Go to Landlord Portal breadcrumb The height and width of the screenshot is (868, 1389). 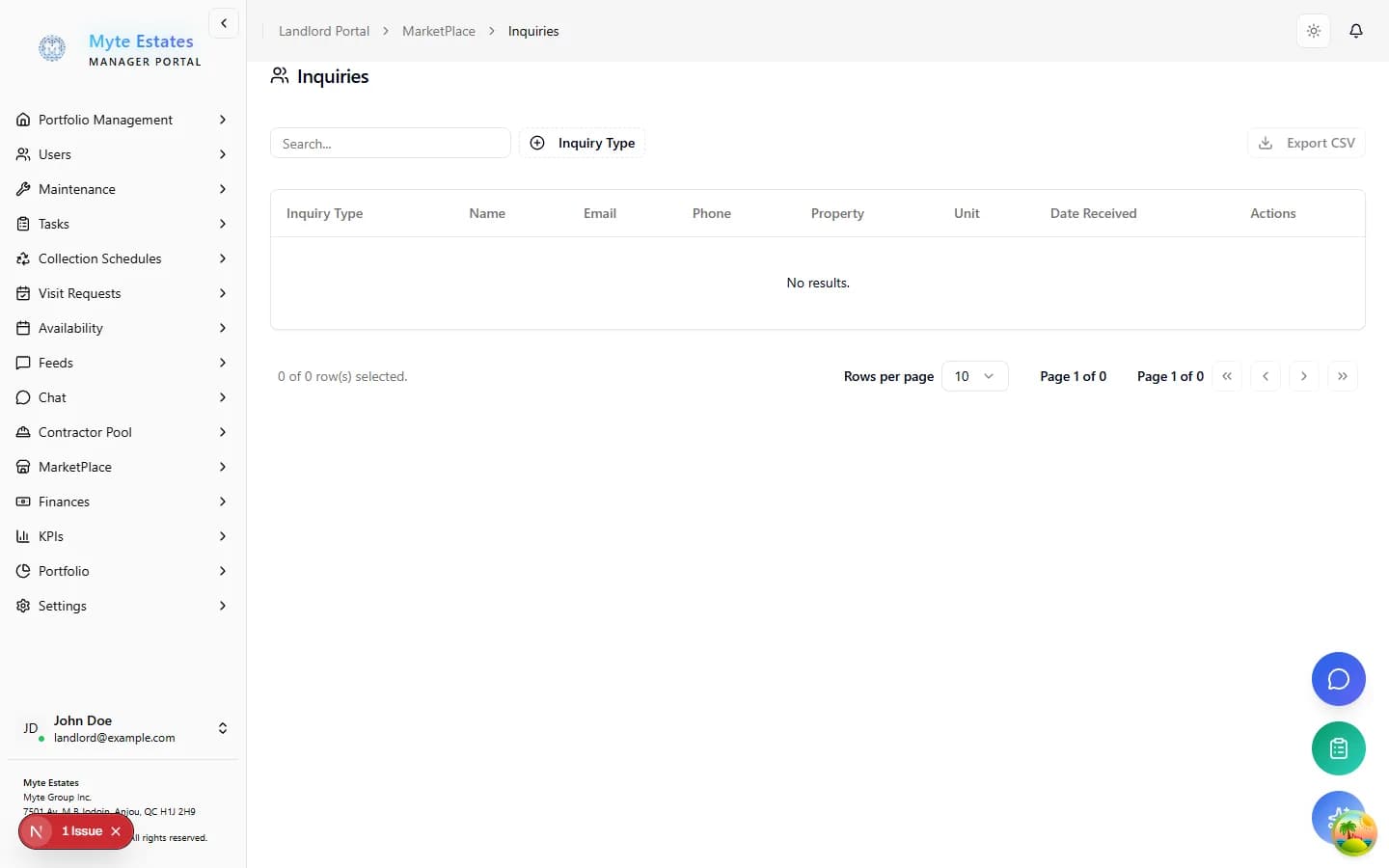pyautogui.click(x=324, y=31)
